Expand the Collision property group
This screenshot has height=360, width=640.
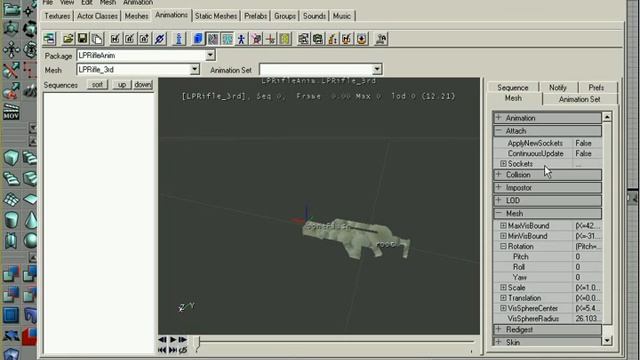click(x=498, y=174)
